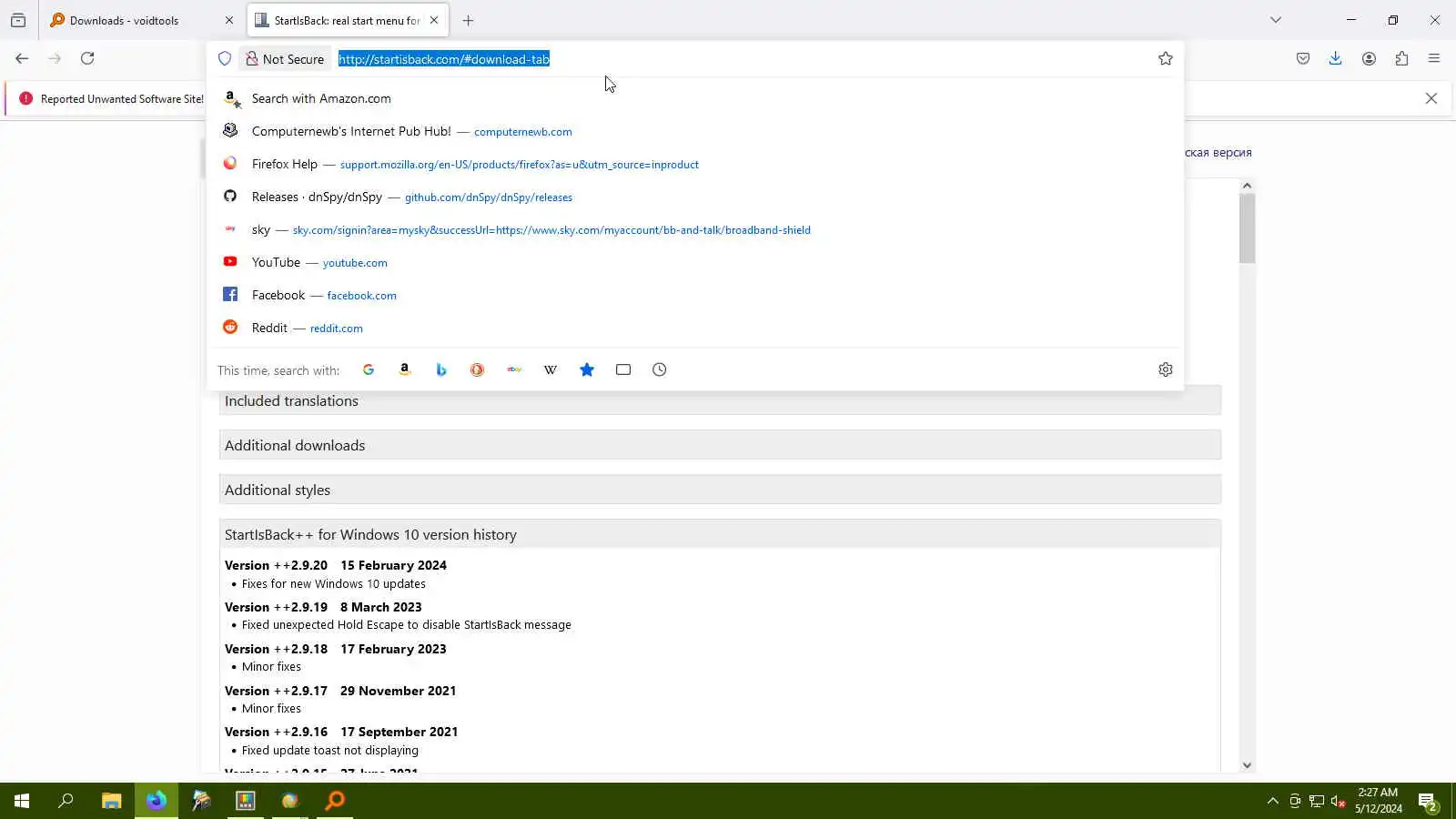Search this time with Wikipedia
The width and height of the screenshot is (1456, 819).
click(551, 369)
